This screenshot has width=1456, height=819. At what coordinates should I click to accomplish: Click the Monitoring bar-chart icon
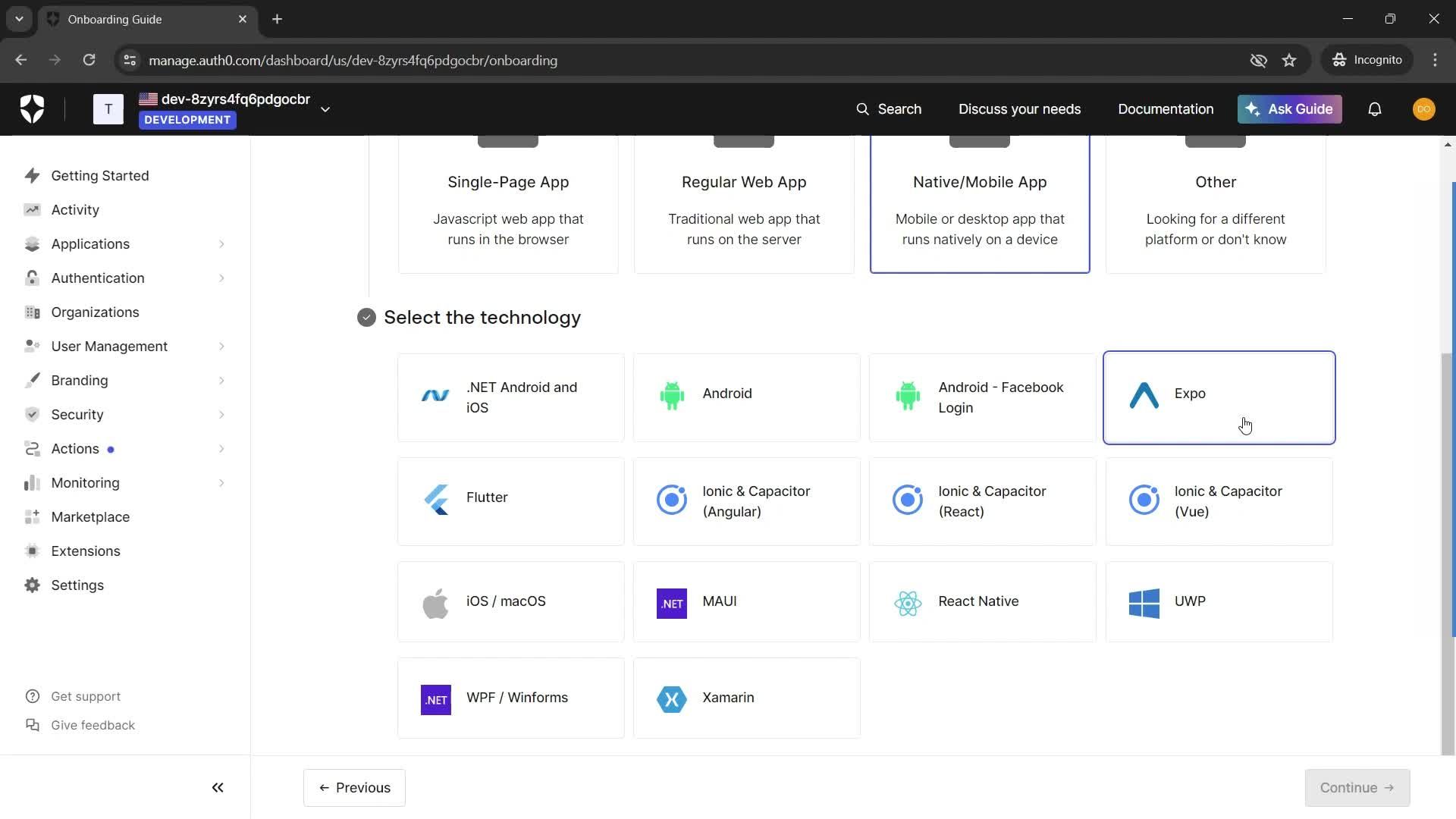pyautogui.click(x=32, y=483)
